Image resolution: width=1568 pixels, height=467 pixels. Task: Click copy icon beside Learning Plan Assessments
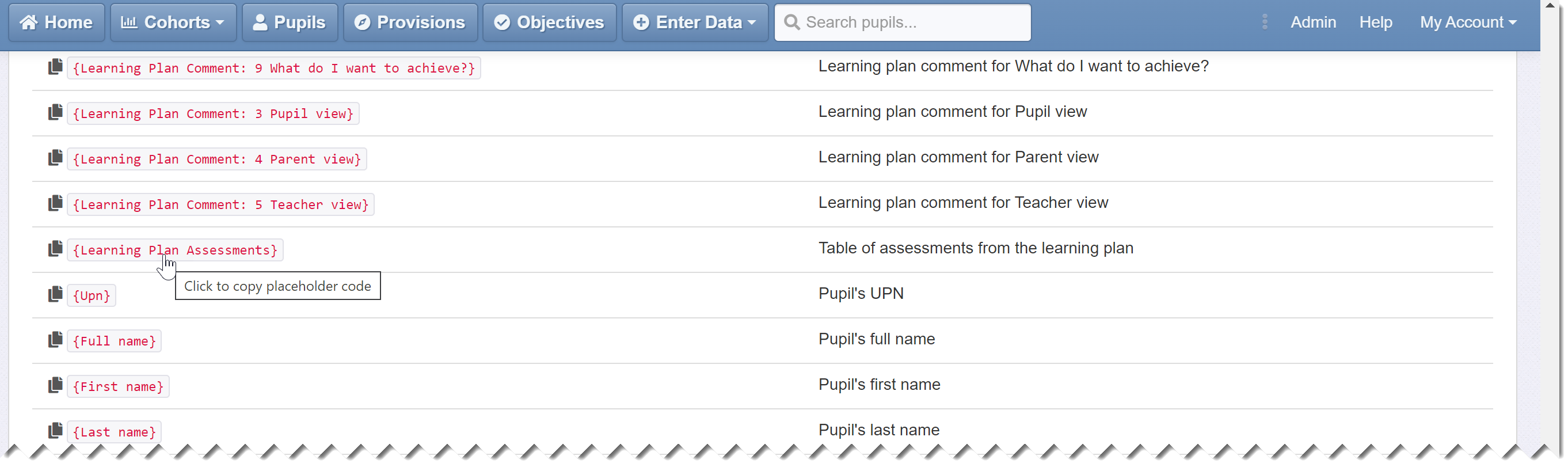pos(55,248)
